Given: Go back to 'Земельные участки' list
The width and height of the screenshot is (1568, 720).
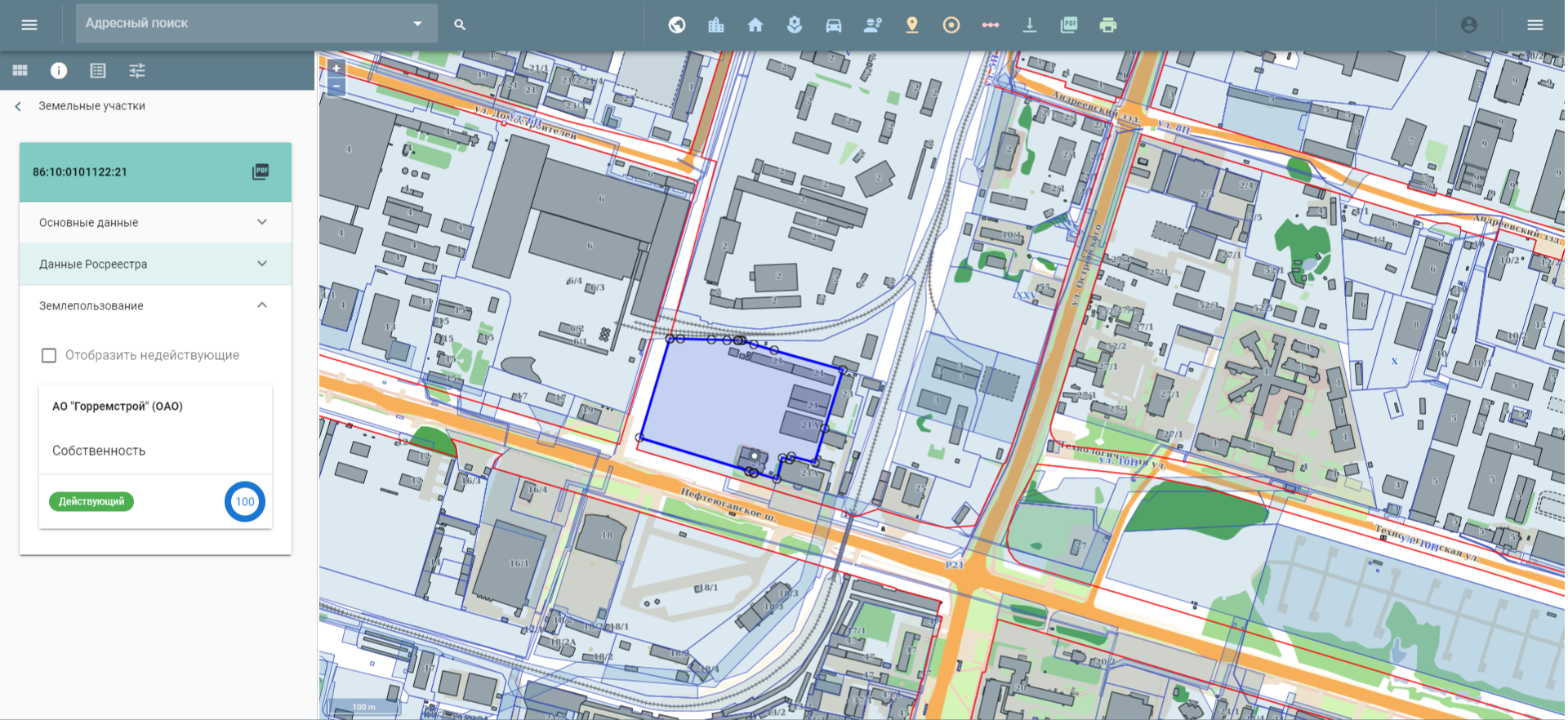Looking at the screenshot, I should (x=18, y=106).
